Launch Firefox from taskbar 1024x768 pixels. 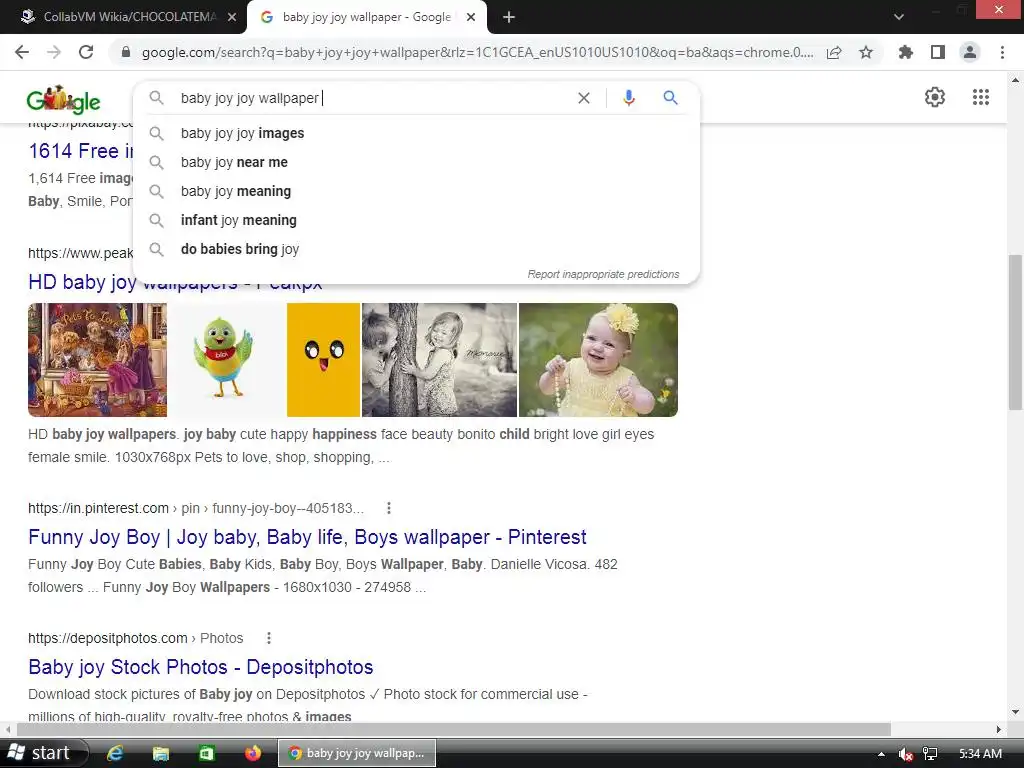[x=253, y=753]
